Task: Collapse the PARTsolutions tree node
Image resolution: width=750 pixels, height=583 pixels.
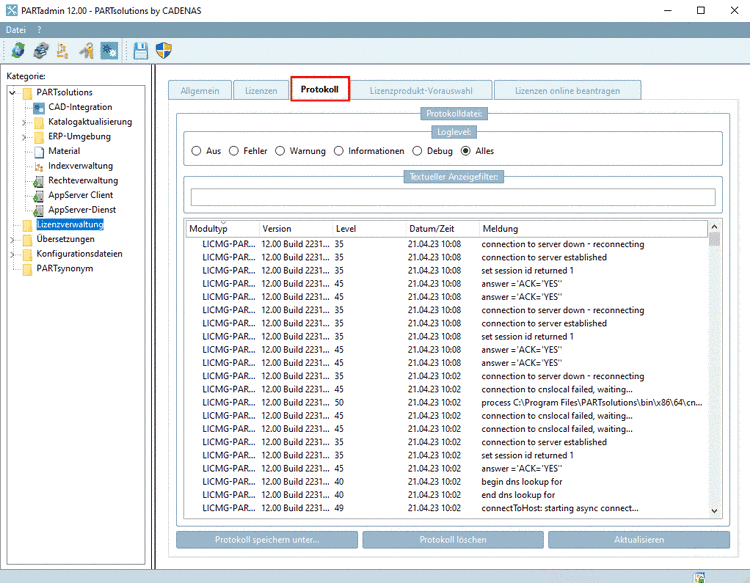Action: [12, 92]
